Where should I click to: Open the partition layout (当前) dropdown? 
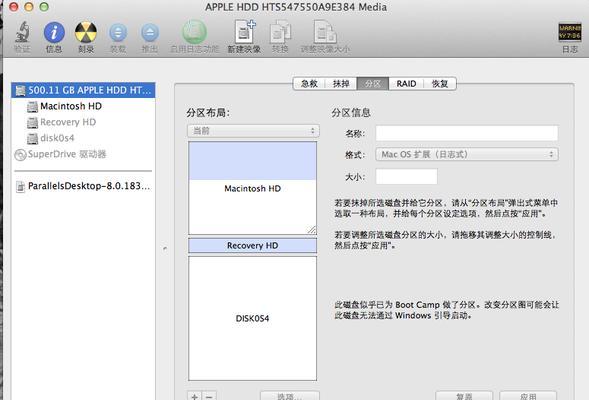tap(253, 131)
